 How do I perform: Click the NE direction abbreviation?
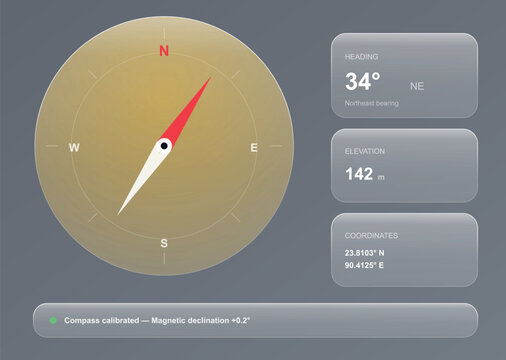tap(417, 86)
